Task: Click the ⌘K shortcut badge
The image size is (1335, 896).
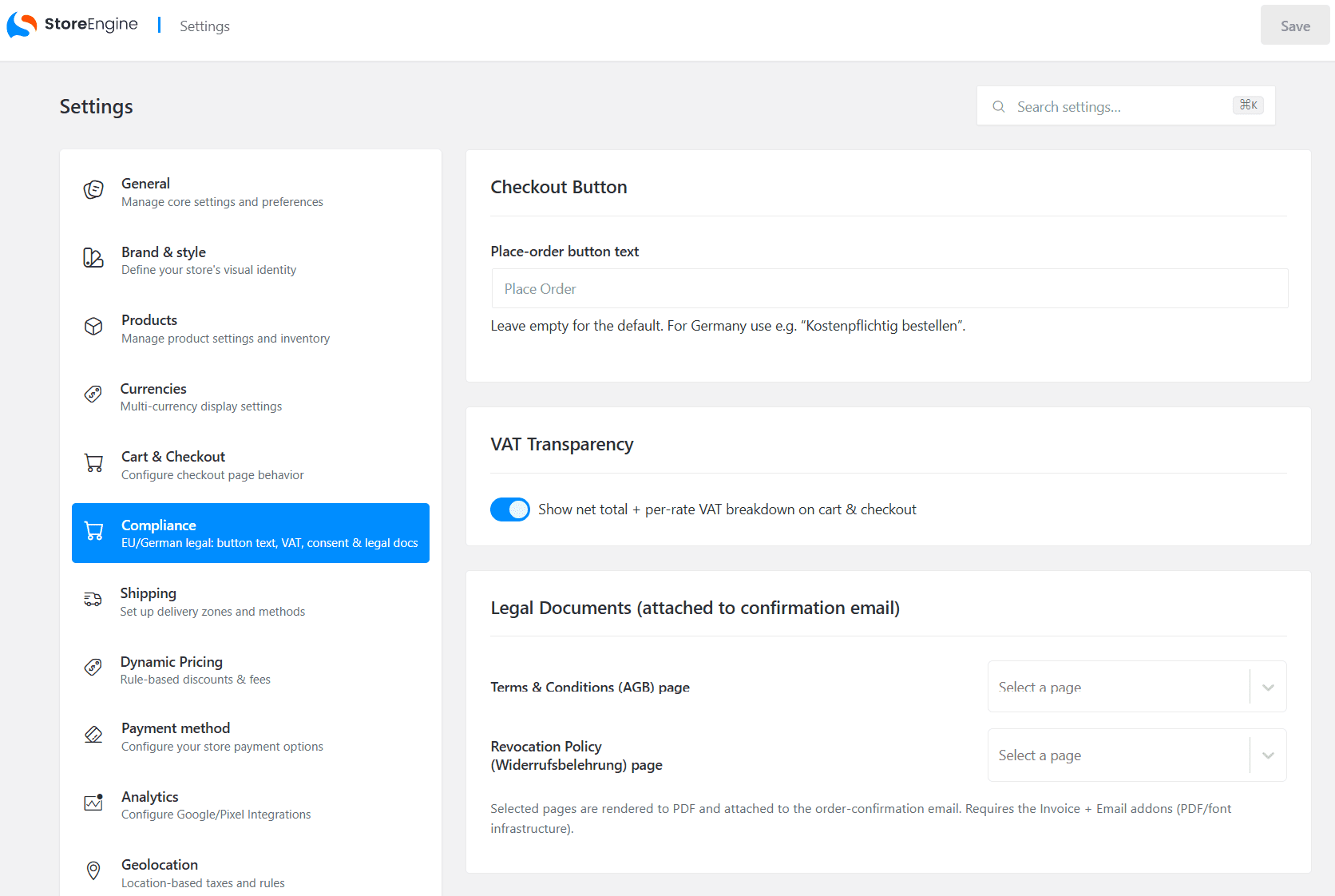Action: pyautogui.click(x=1248, y=105)
